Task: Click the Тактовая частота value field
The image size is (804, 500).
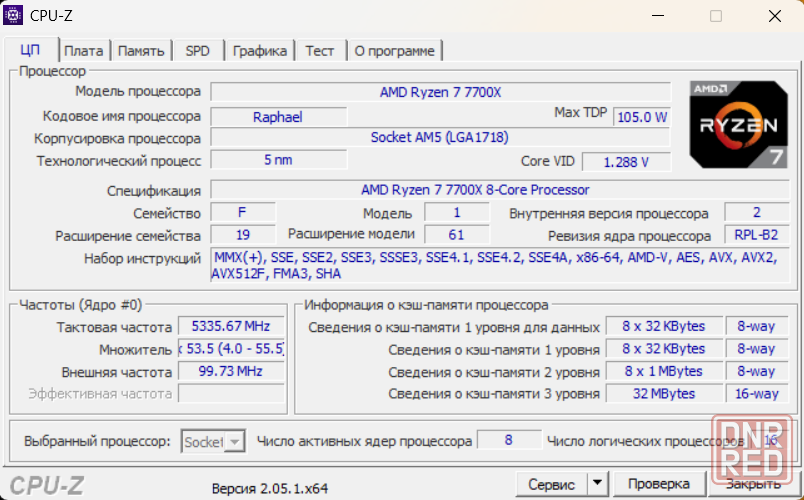Action: (230, 326)
